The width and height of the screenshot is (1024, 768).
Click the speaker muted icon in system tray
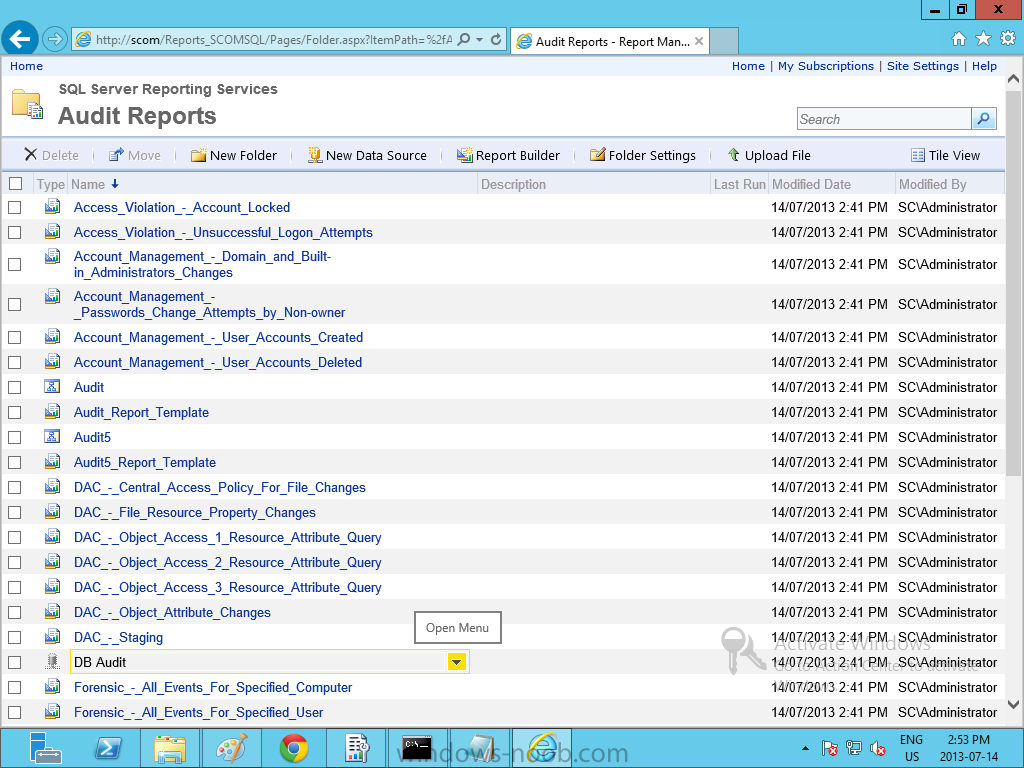pyautogui.click(x=878, y=748)
